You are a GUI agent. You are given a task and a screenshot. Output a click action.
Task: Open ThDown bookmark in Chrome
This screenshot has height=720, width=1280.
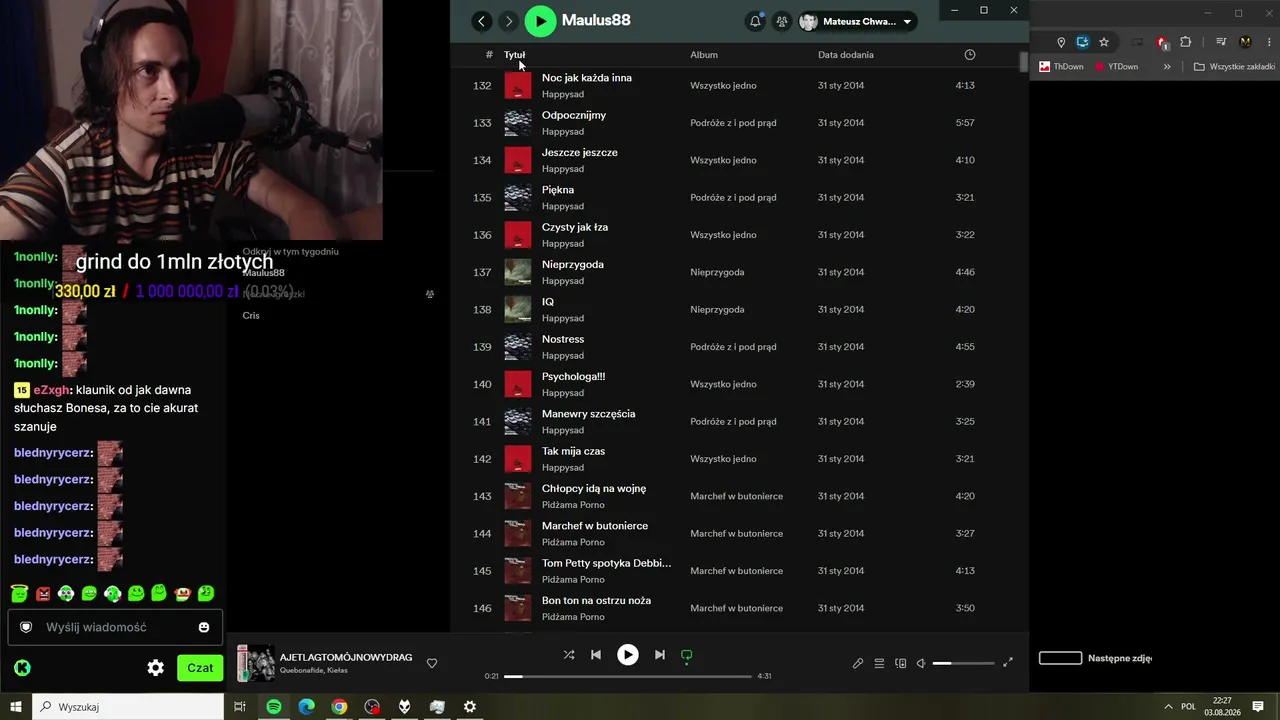(1061, 67)
